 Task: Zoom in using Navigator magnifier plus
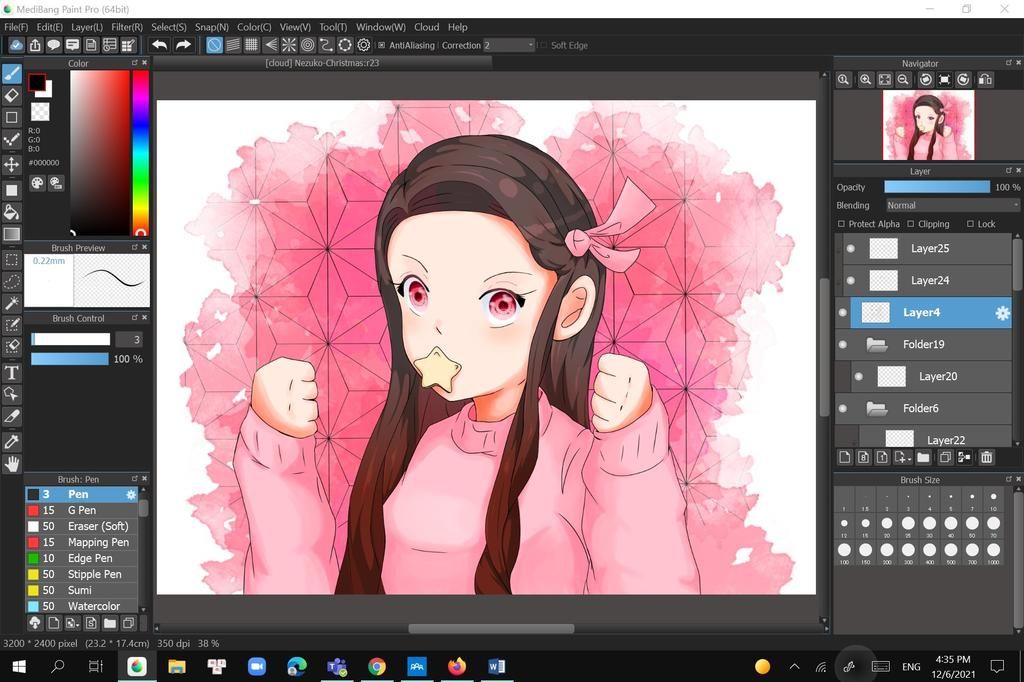[x=865, y=80]
